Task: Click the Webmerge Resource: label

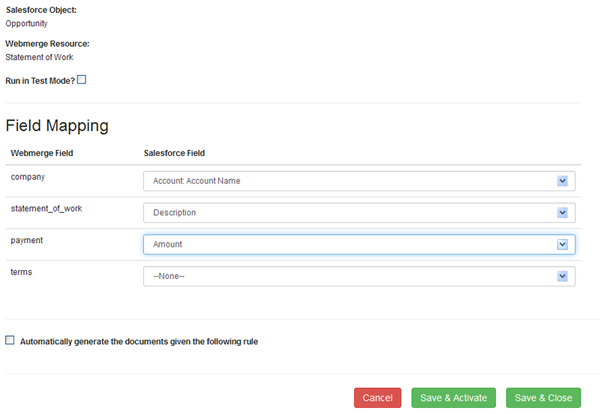Action: [47, 44]
